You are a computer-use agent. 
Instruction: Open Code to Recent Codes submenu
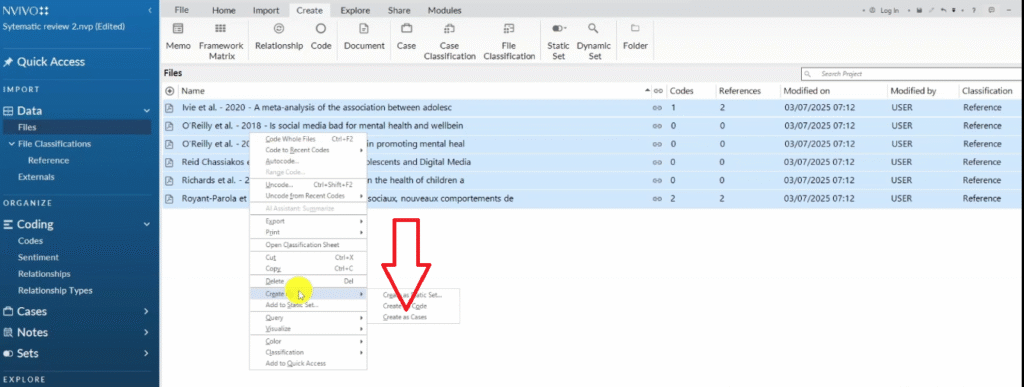(x=308, y=150)
